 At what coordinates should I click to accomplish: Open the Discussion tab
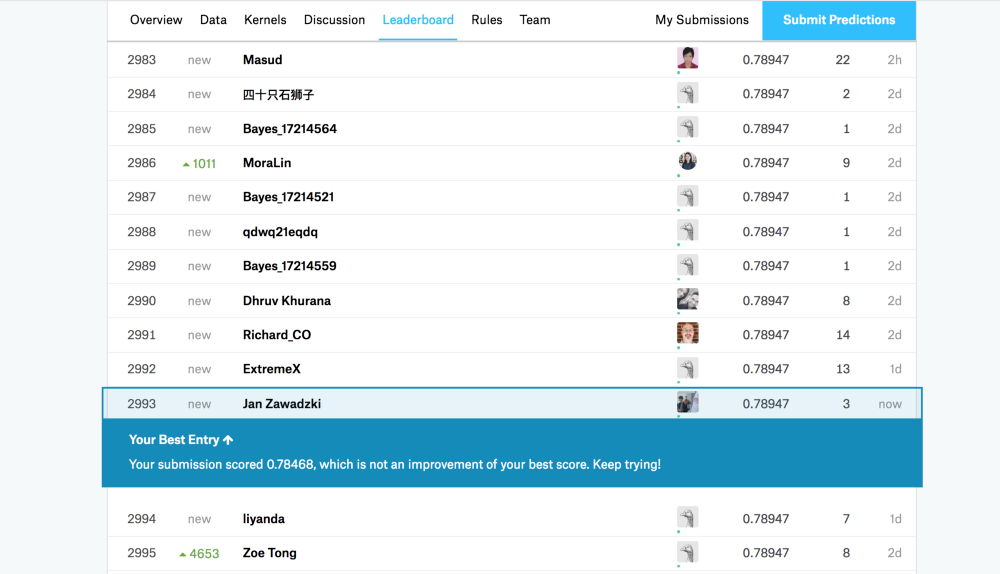[334, 20]
